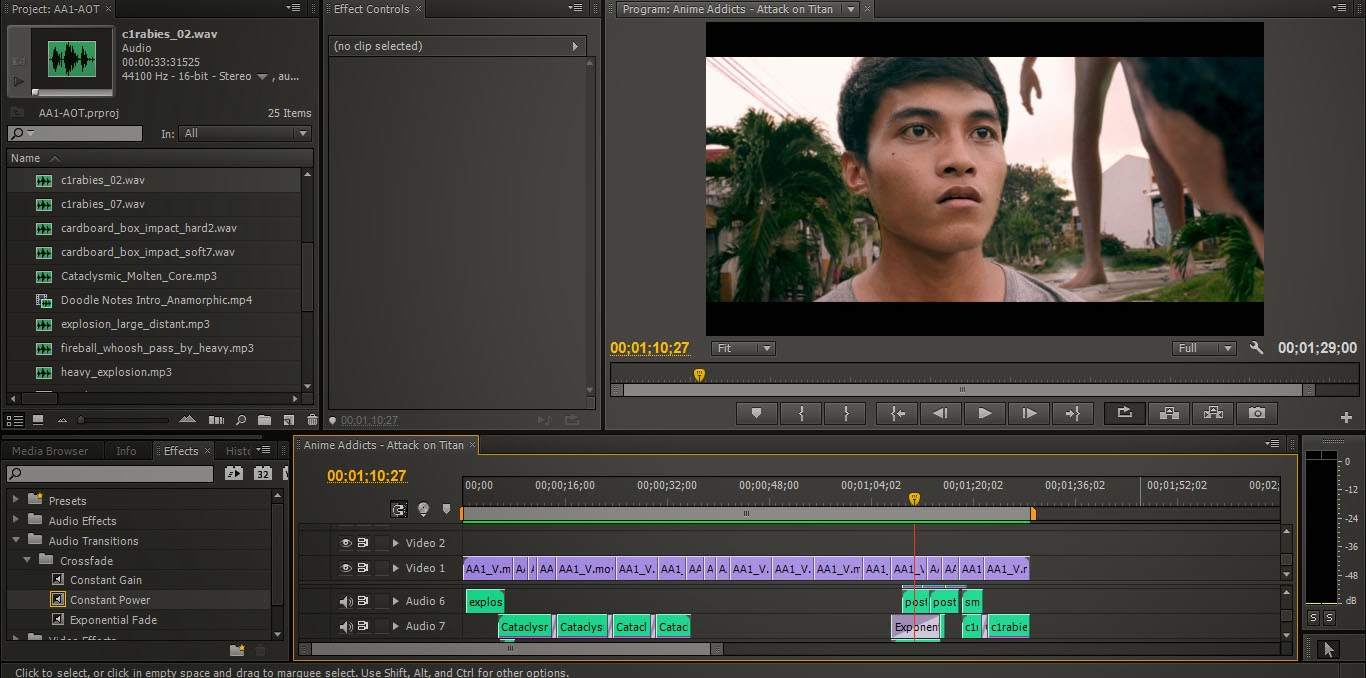Select the Constant Gain transition
The image size is (1366, 678).
click(x=106, y=580)
